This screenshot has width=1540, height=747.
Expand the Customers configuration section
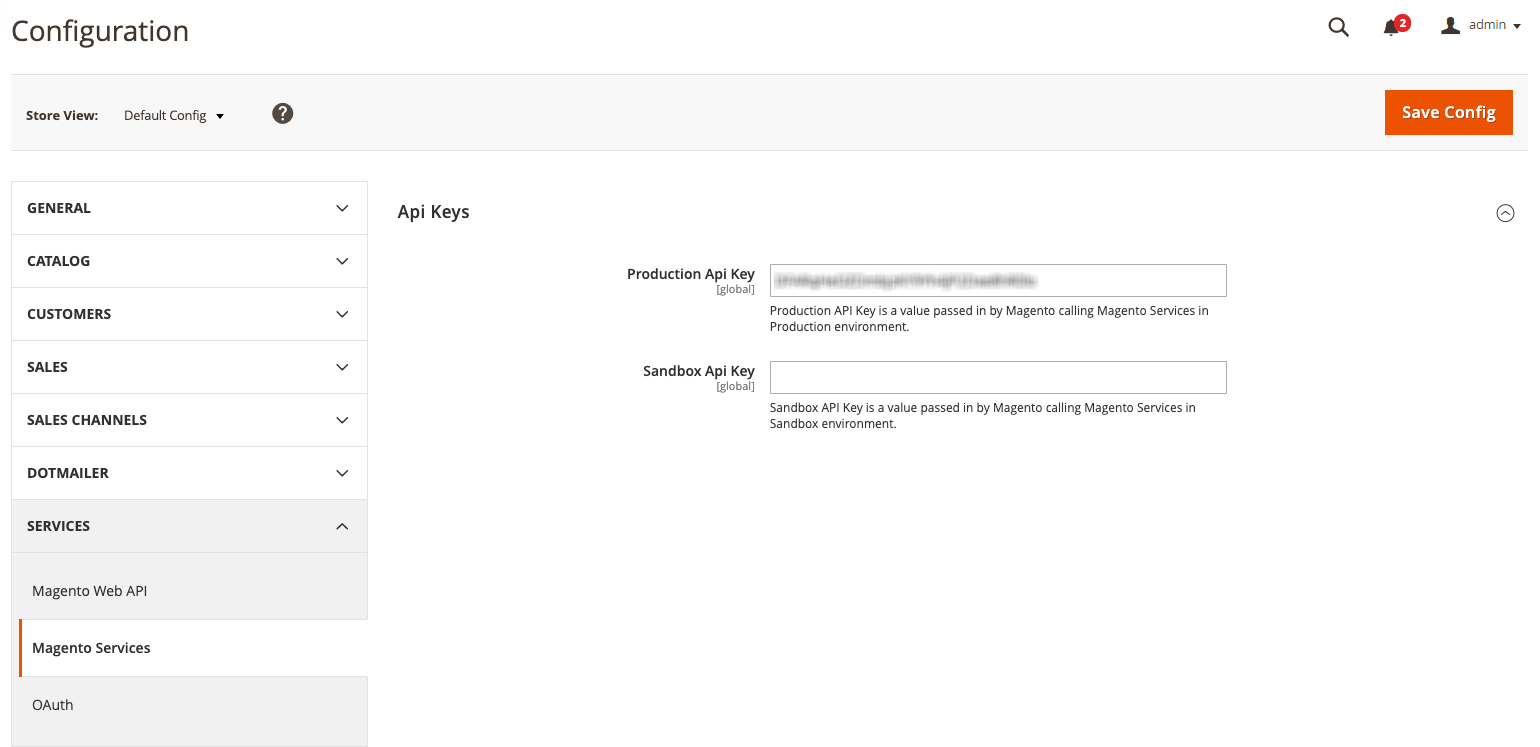tap(189, 314)
